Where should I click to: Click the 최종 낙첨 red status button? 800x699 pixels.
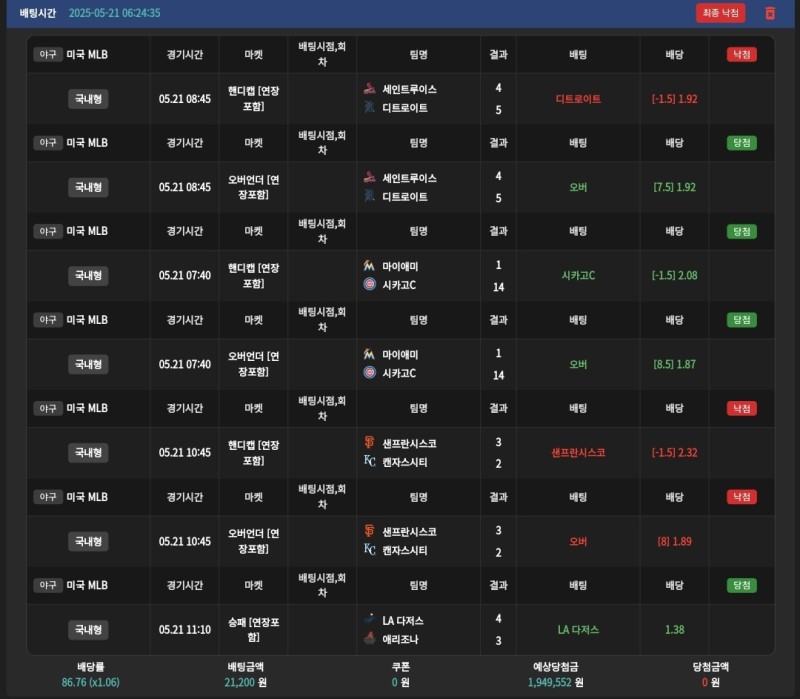(x=721, y=13)
